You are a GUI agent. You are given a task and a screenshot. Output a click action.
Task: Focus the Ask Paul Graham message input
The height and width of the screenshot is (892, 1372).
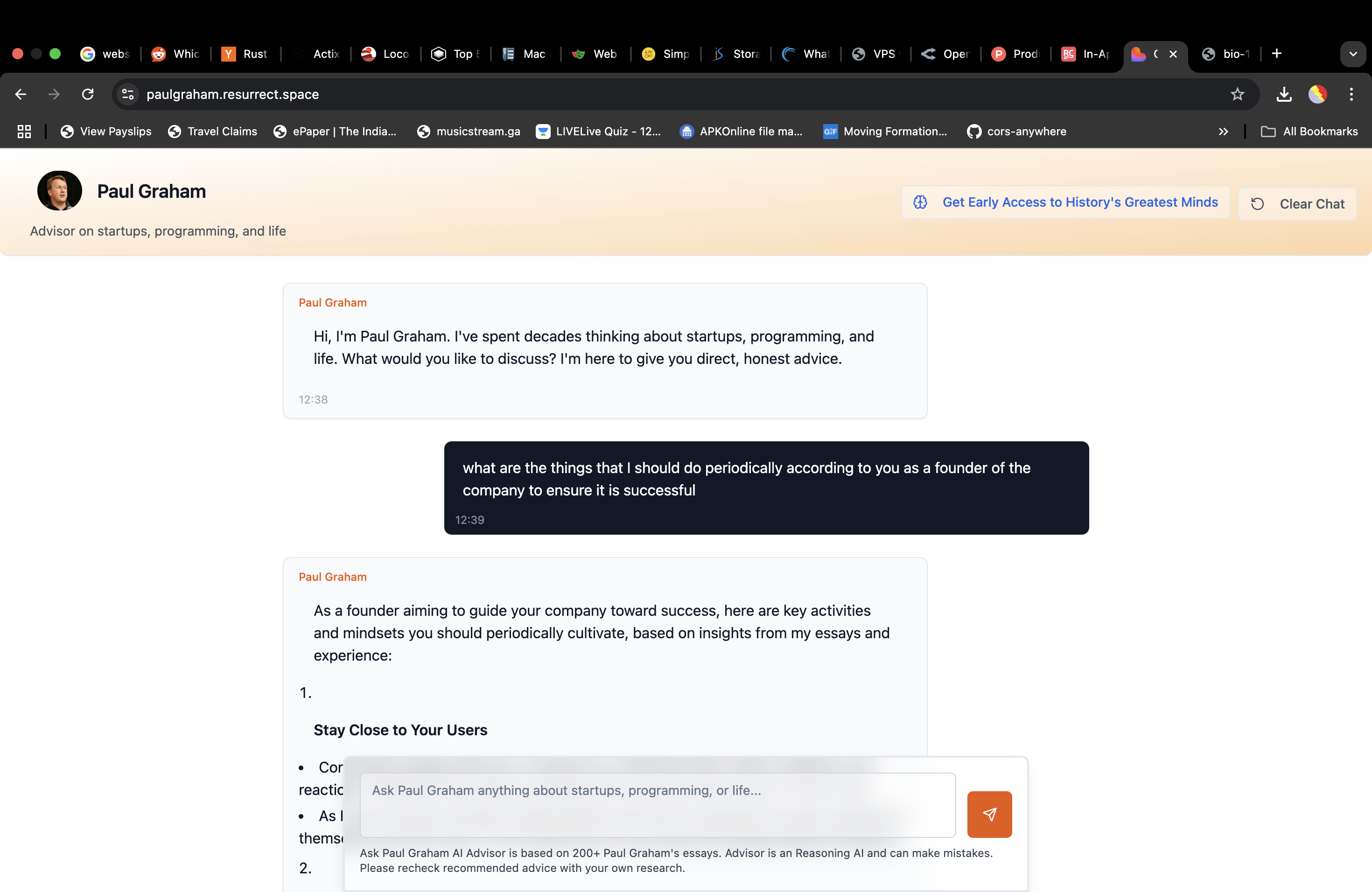[658, 805]
